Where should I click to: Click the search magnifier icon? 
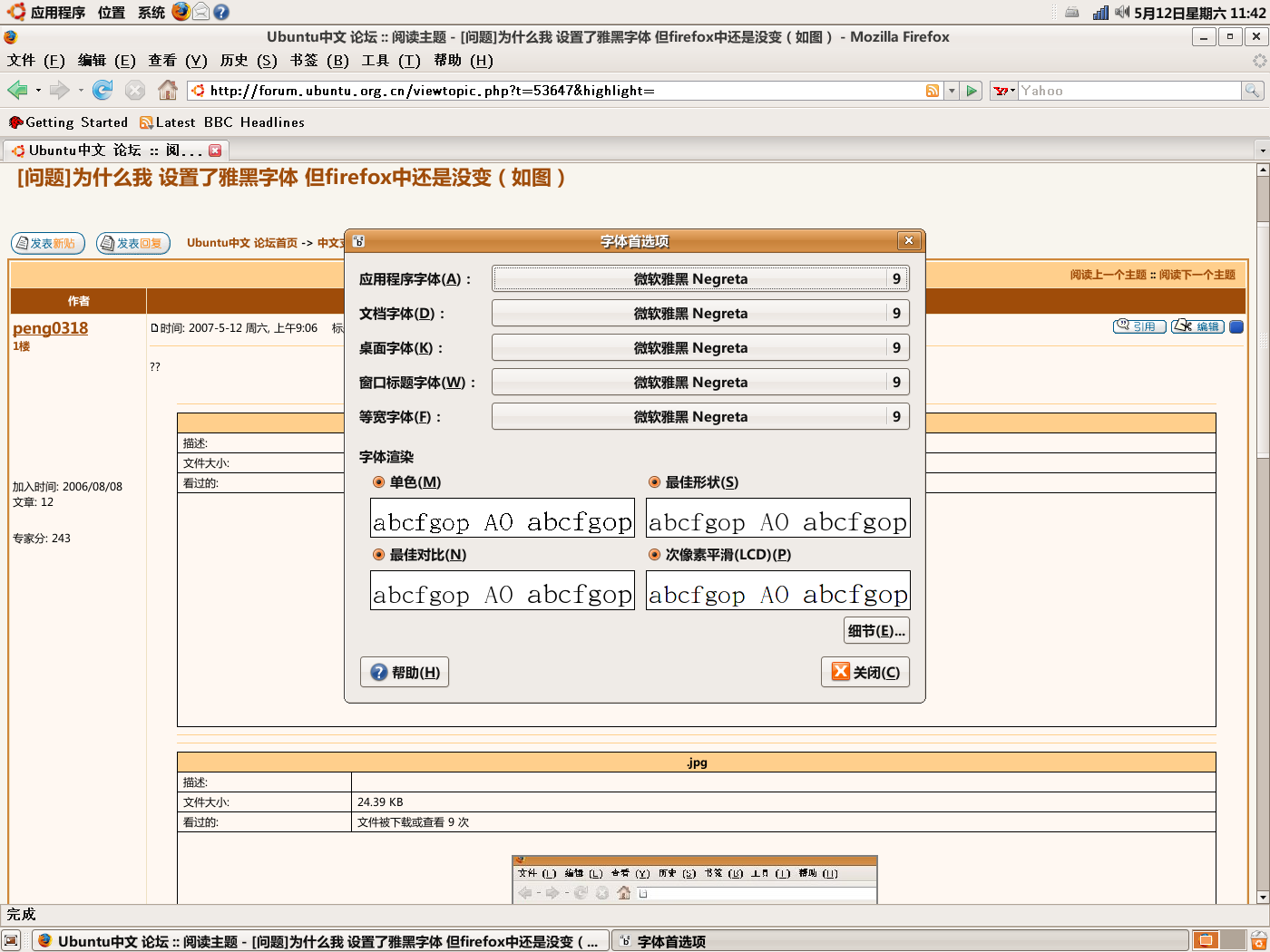[1253, 91]
